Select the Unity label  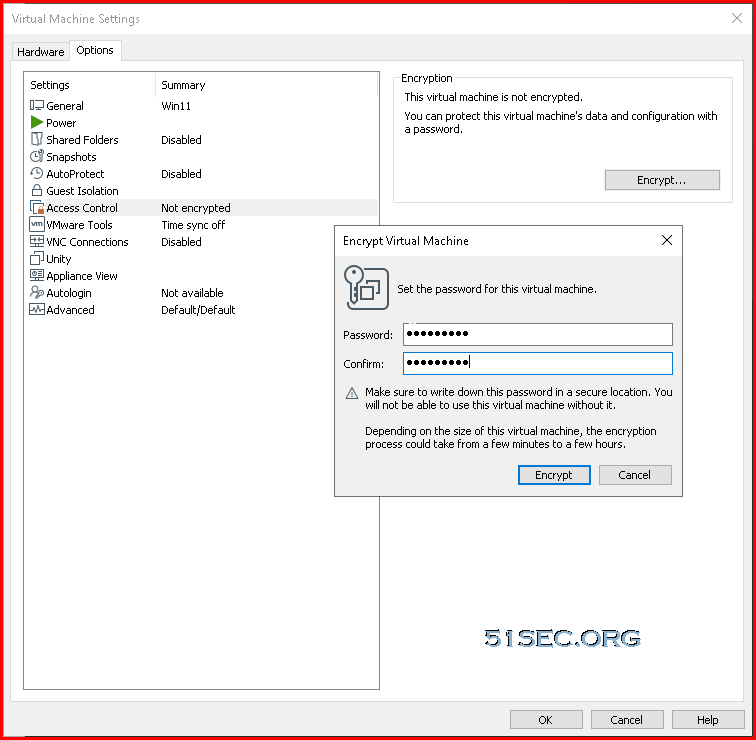(59, 259)
